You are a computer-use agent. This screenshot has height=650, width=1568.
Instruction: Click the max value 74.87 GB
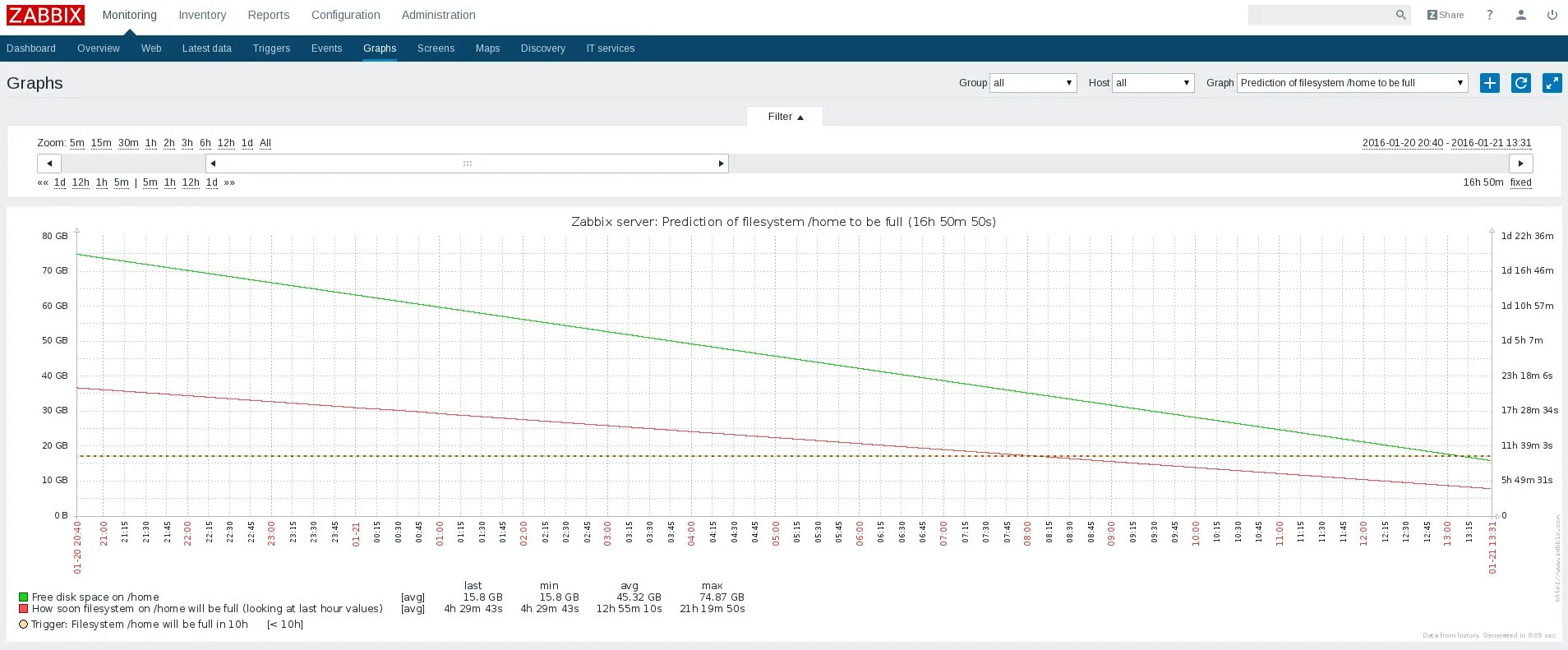click(722, 597)
